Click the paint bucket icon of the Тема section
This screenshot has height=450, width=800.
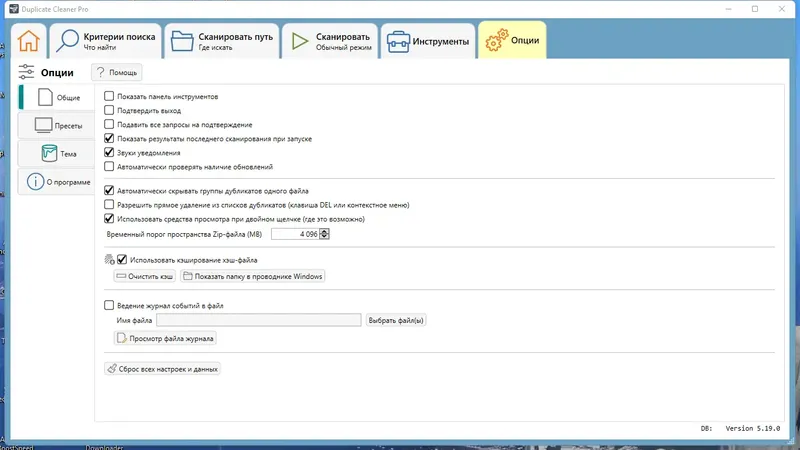coord(49,153)
